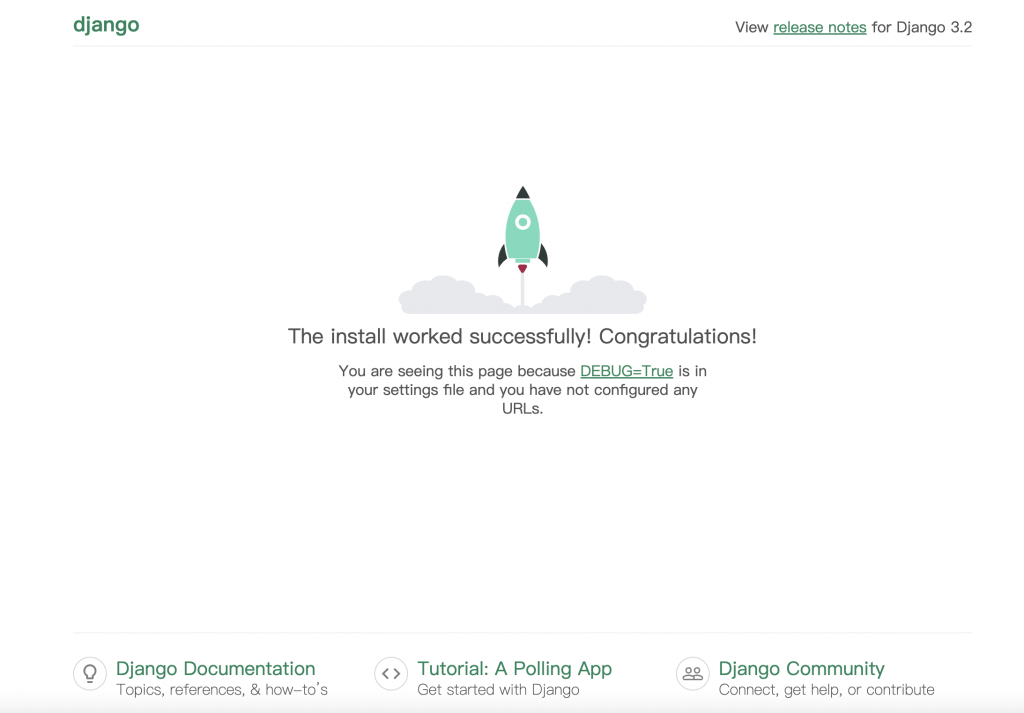Click 'Connect, get help, or contribute' text
Viewport: 1024px width, 713px height.
826,689
